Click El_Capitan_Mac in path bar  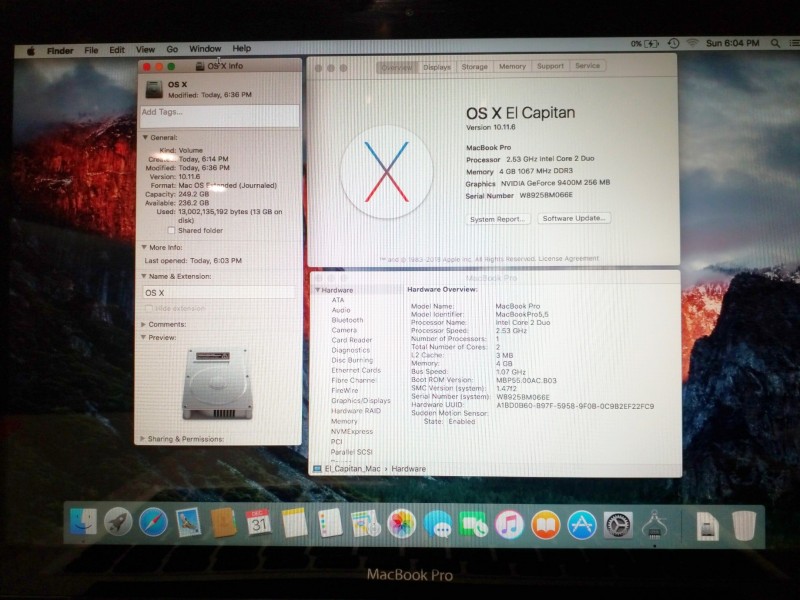(x=347, y=469)
